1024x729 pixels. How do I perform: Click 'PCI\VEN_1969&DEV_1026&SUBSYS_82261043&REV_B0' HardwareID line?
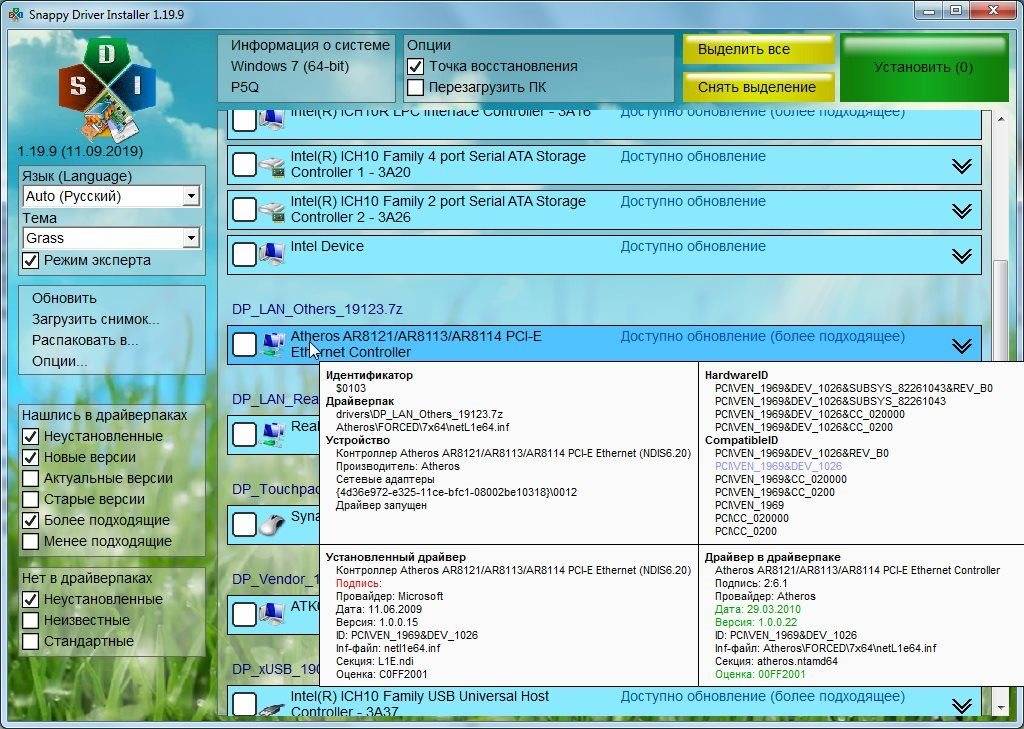pyautogui.click(x=854, y=388)
